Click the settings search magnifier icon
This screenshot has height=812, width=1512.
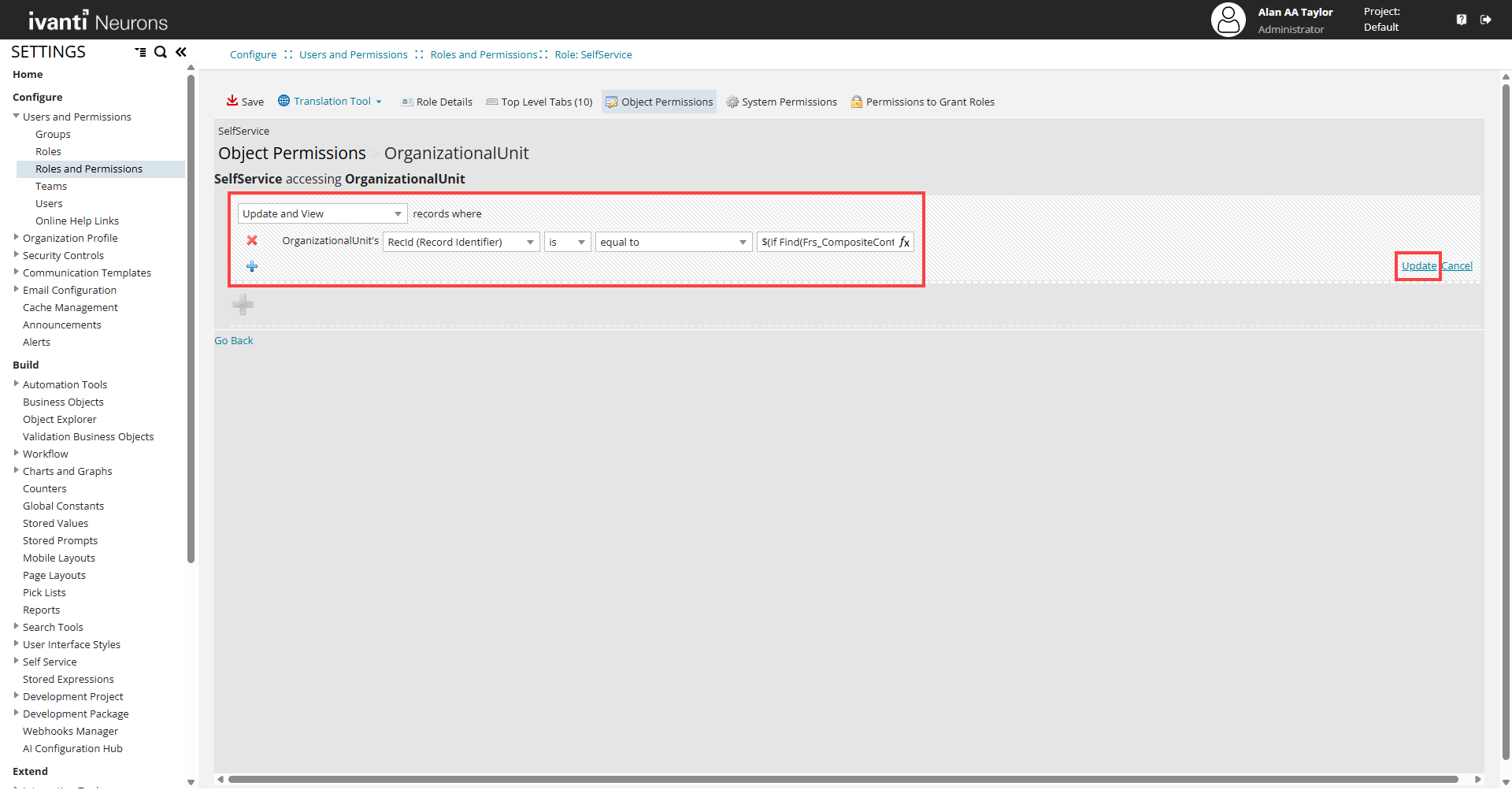pos(161,53)
